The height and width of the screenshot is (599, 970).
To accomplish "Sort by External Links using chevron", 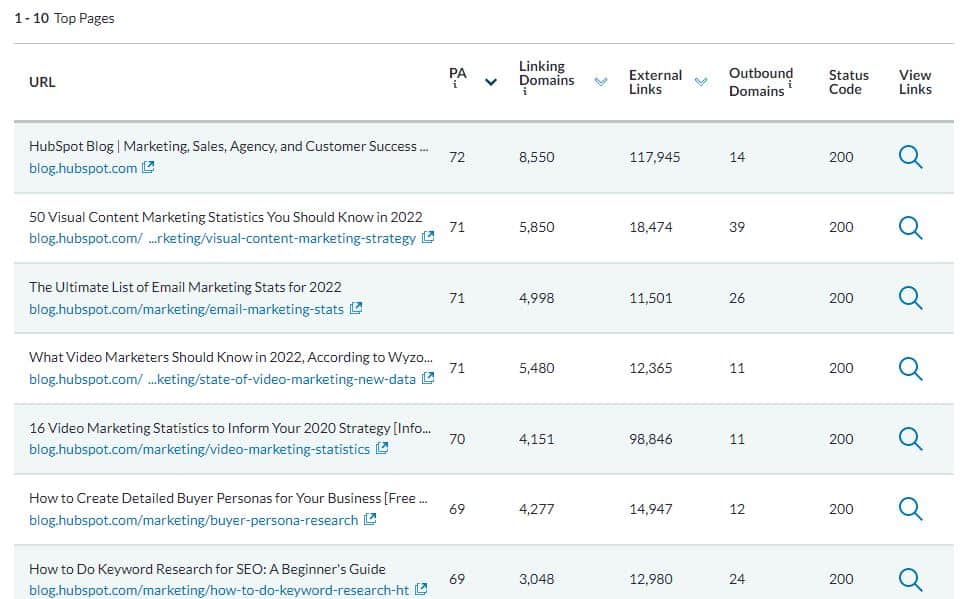I will pyautogui.click(x=701, y=82).
